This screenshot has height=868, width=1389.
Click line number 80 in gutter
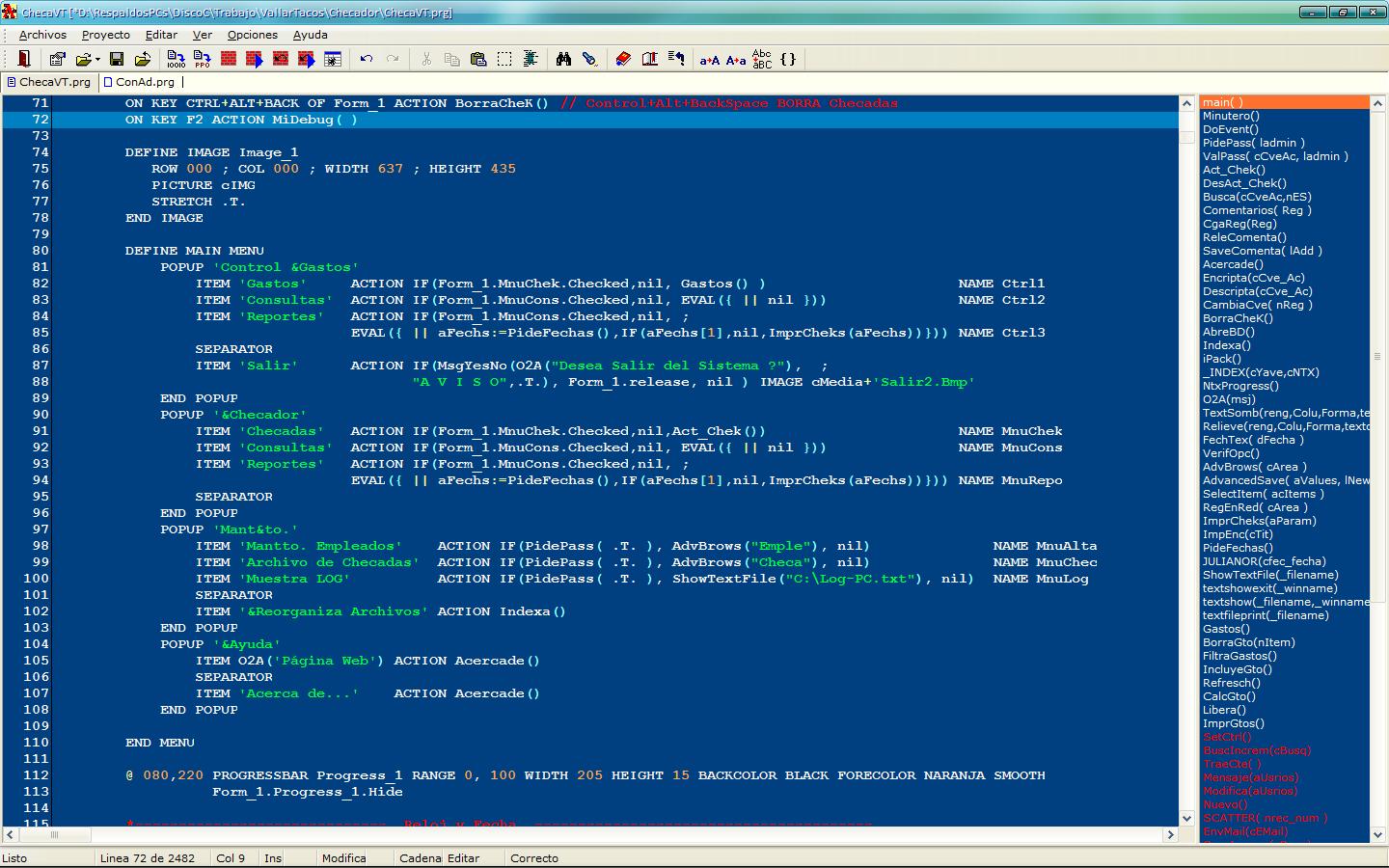coord(40,251)
